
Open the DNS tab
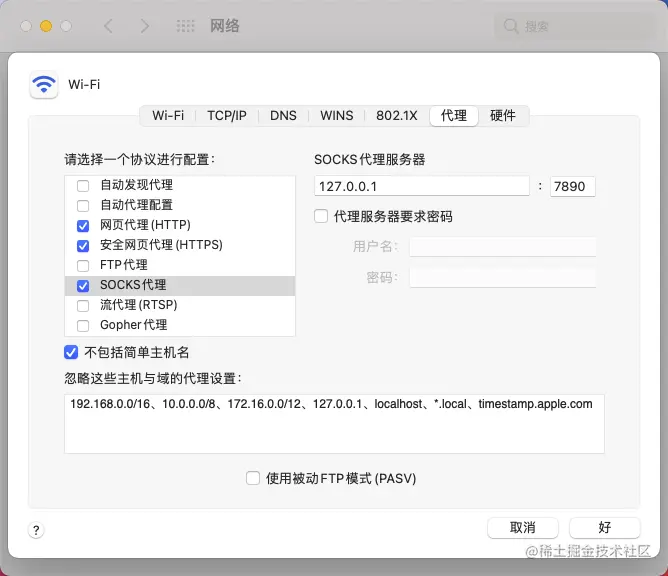coord(283,115)
